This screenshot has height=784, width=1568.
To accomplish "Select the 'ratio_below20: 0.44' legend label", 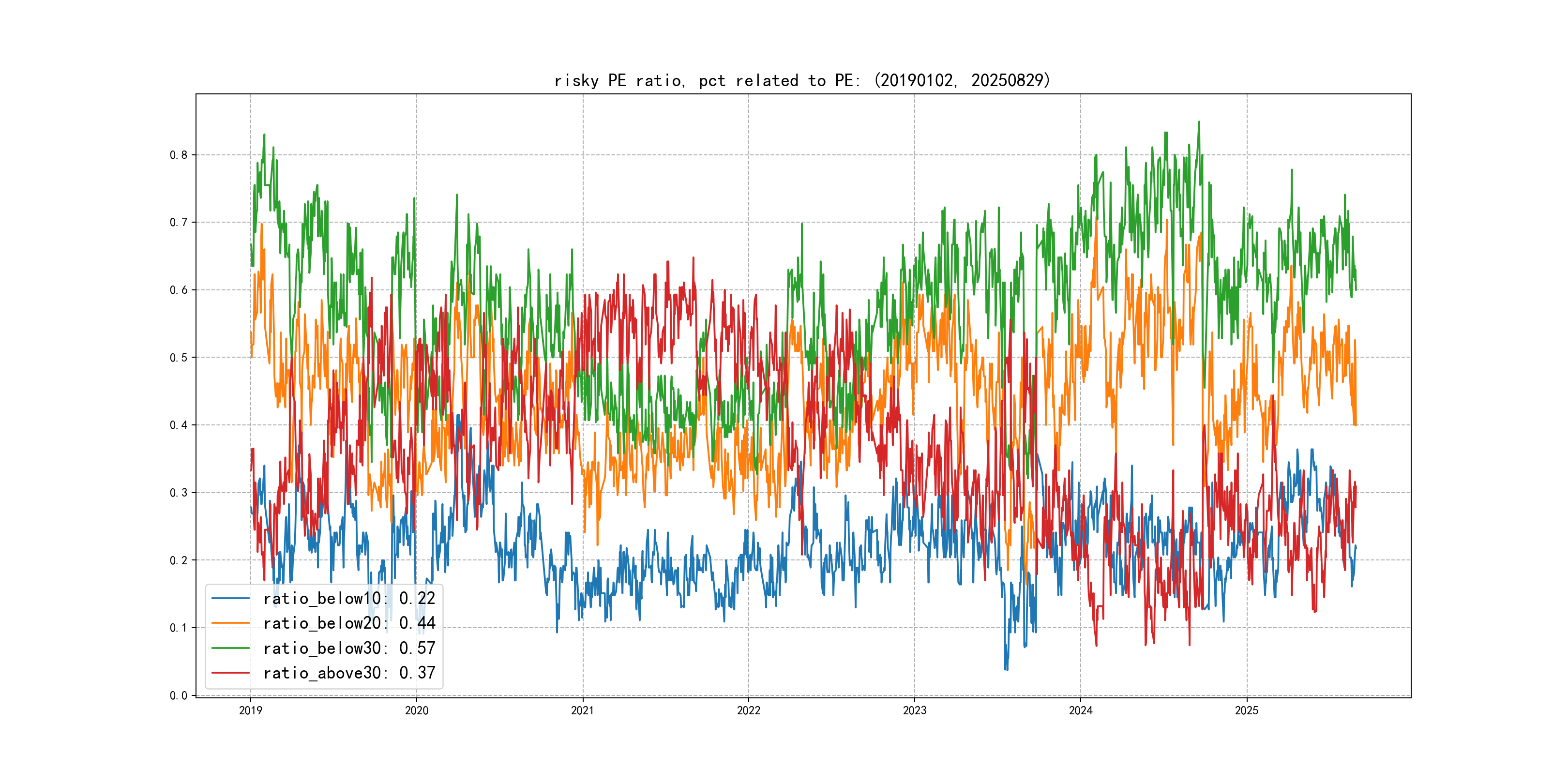I will click(x=349, y=623).
